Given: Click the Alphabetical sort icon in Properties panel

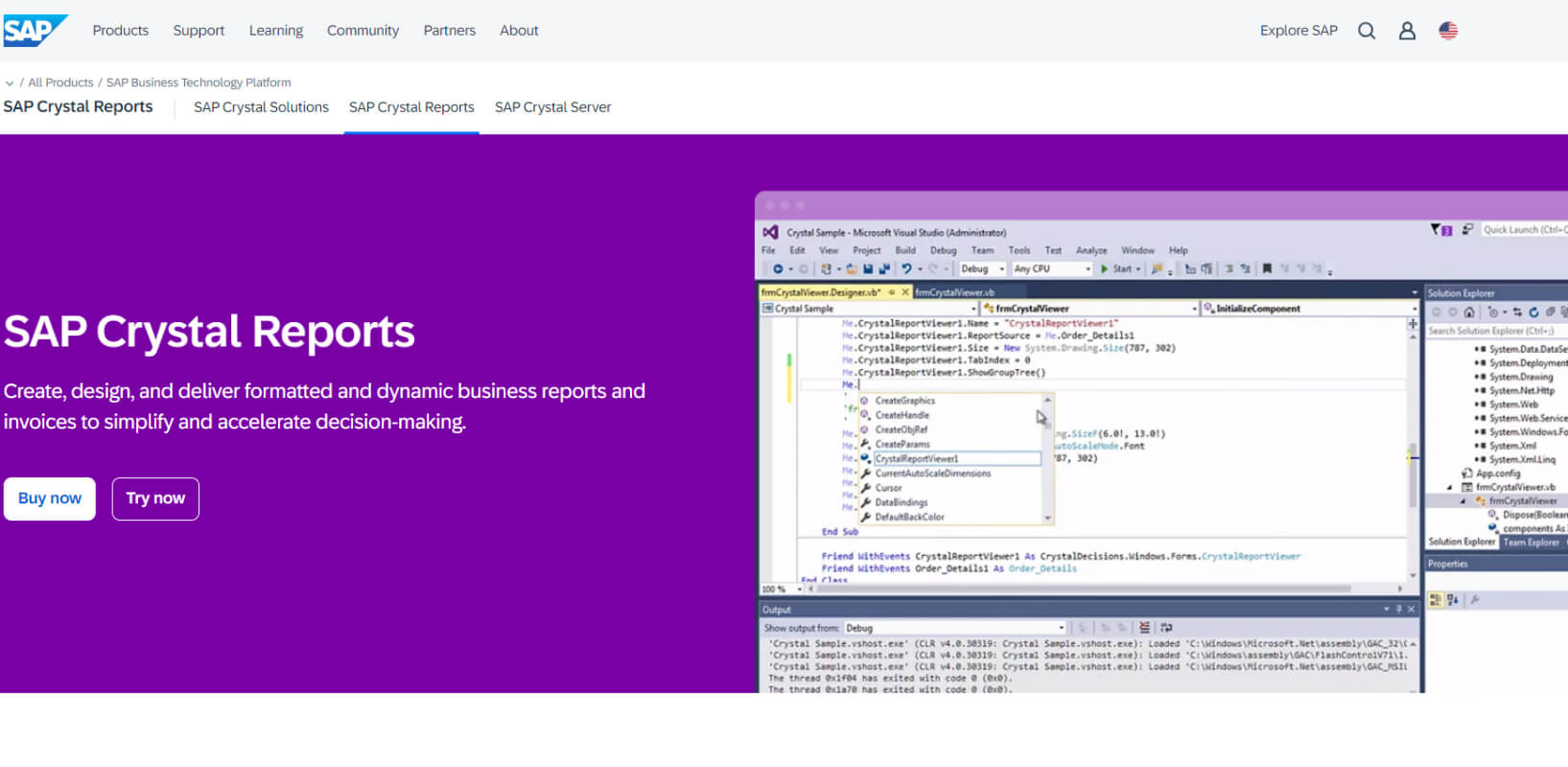Looking at the screenshot, I should (1453, 600).
